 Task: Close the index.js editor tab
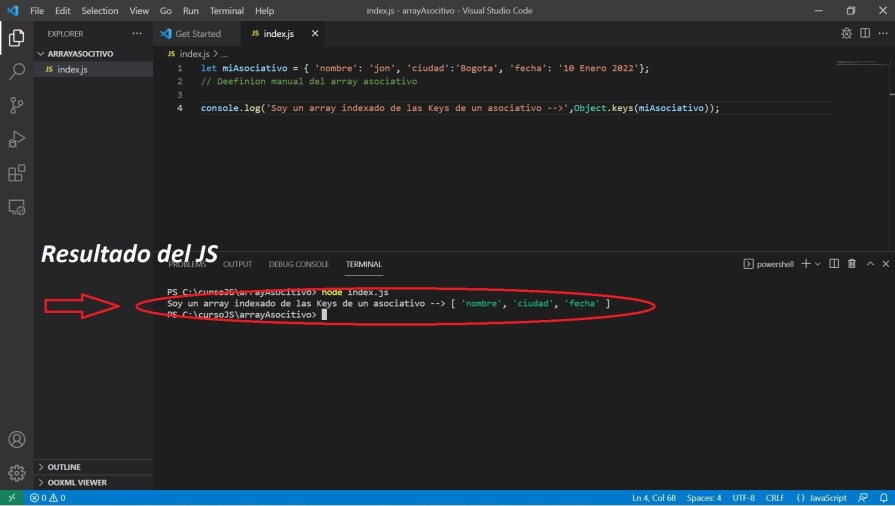(x=315, y=34)
